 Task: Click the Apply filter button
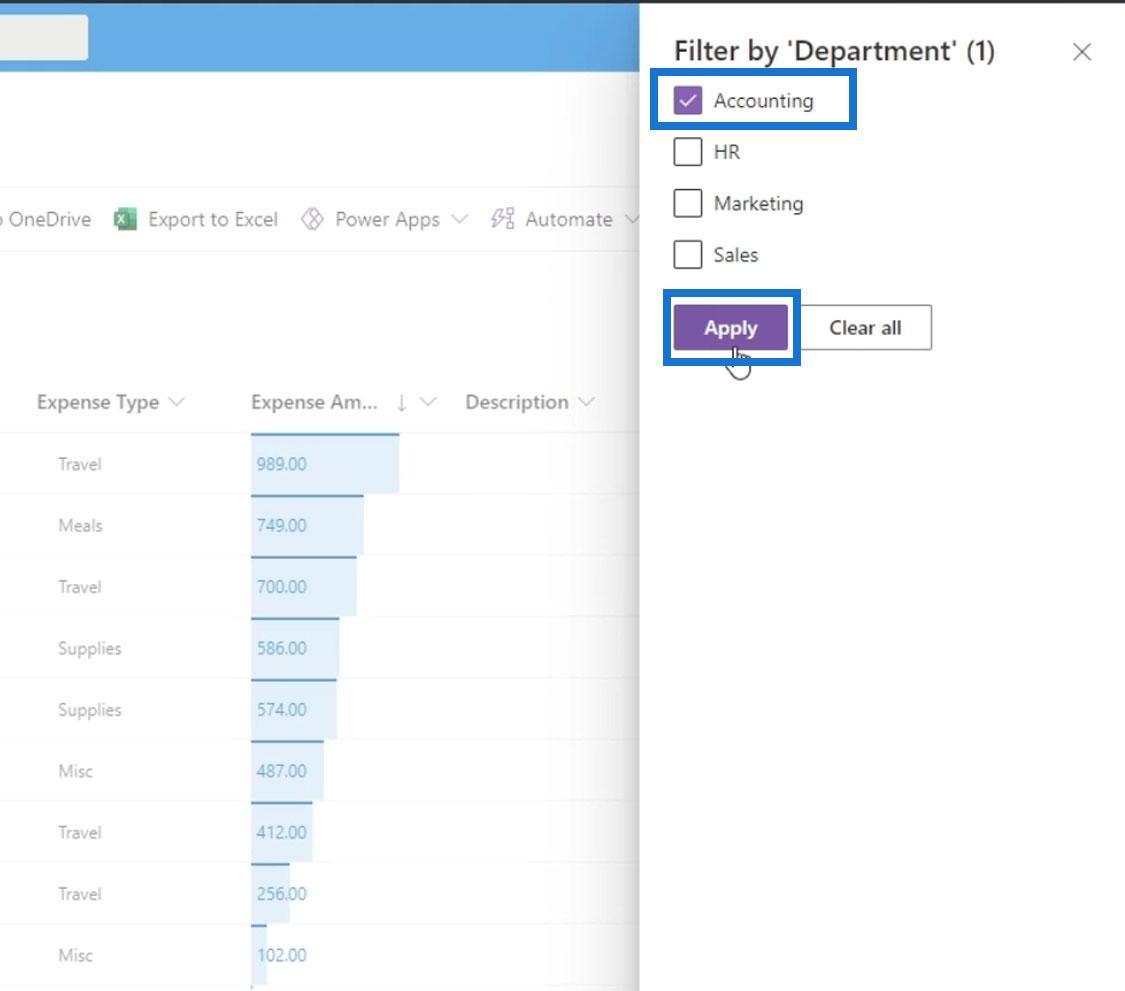[730, 327]
